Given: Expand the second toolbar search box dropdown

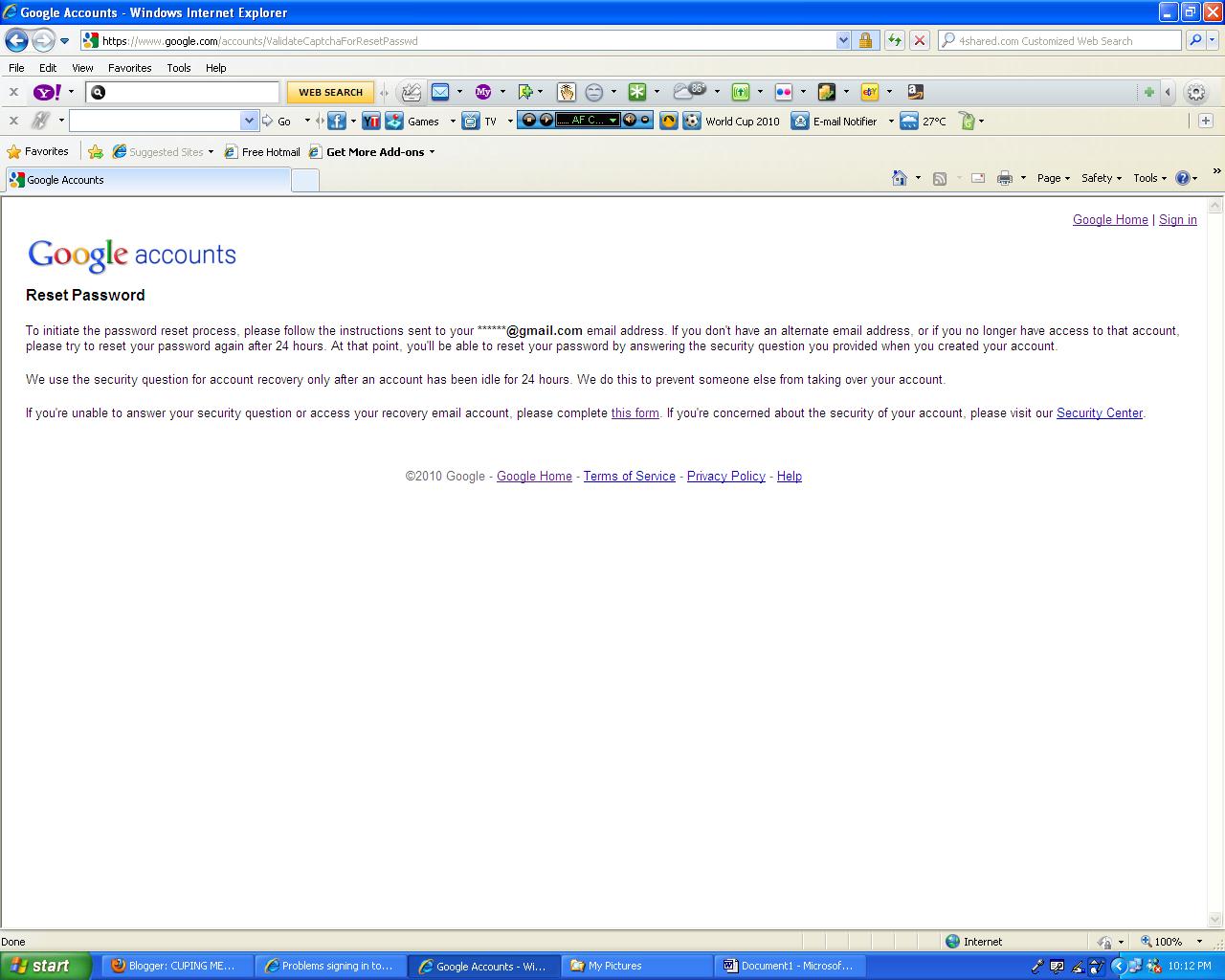Looking at the screenshot, I should click(249, 121).
